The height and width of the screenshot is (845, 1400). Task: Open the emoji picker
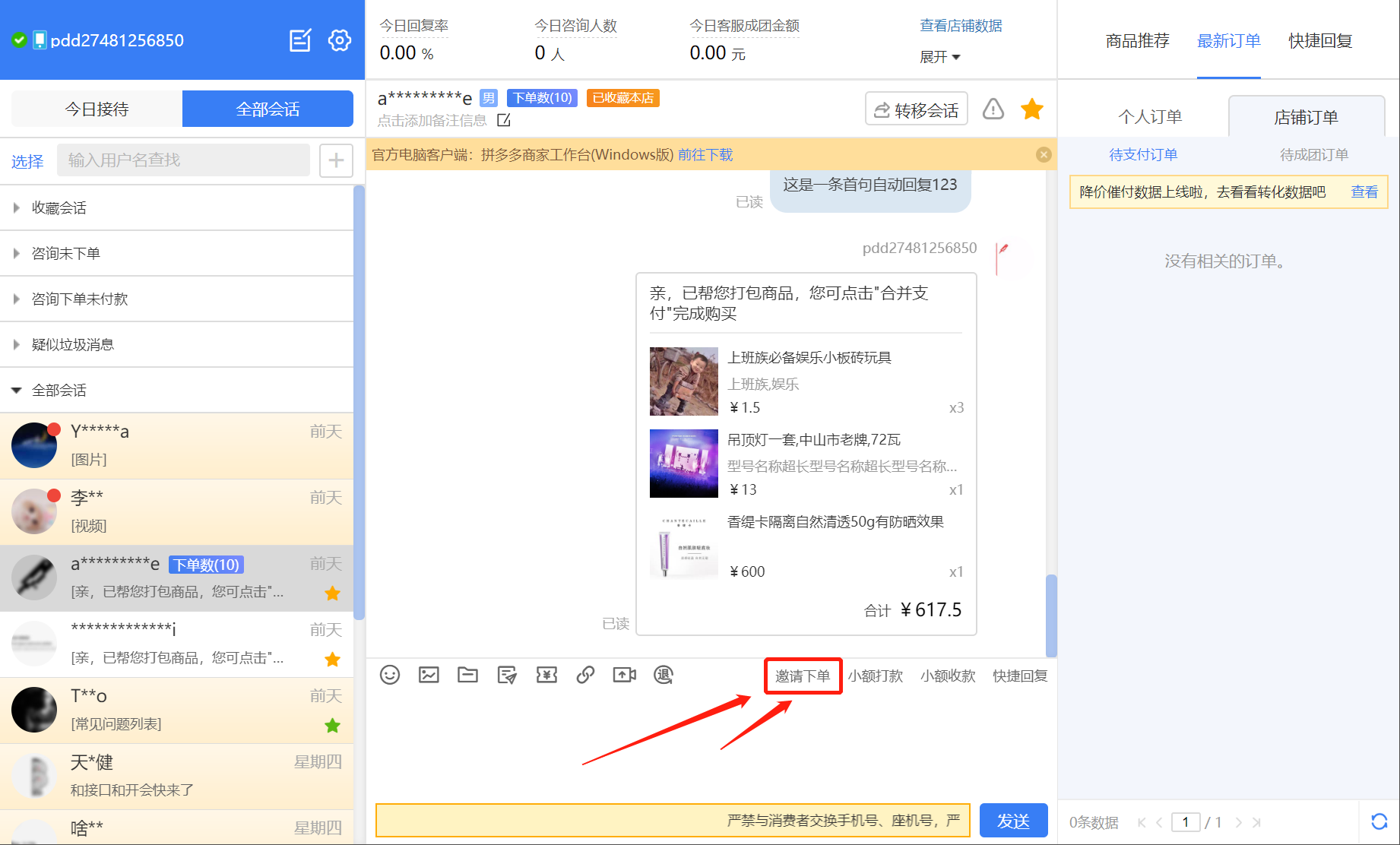(x=390, y=675)
